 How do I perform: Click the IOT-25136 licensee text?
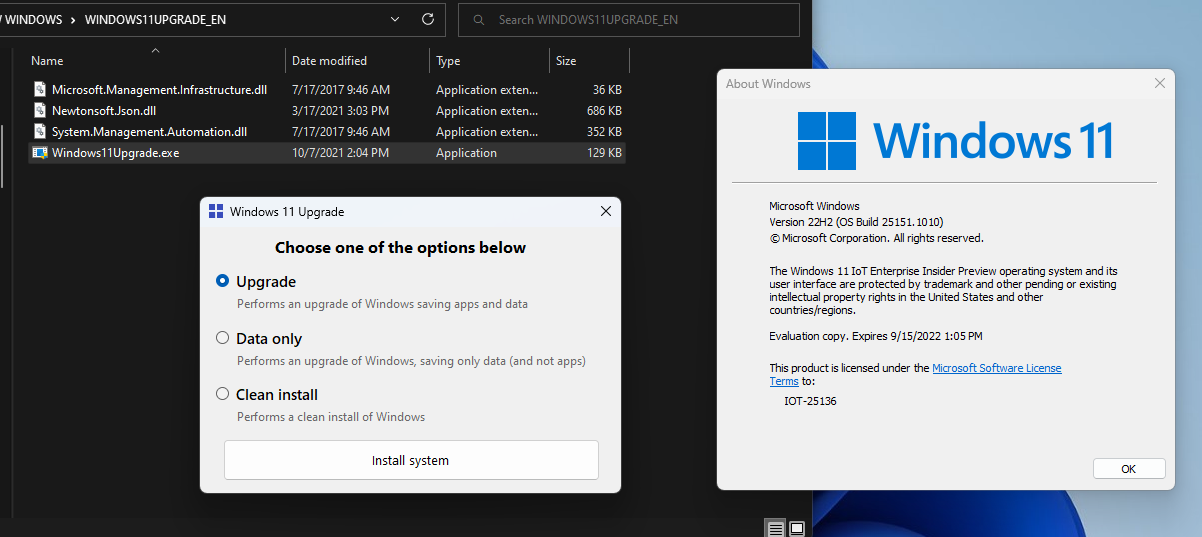(x=810, y=401)
